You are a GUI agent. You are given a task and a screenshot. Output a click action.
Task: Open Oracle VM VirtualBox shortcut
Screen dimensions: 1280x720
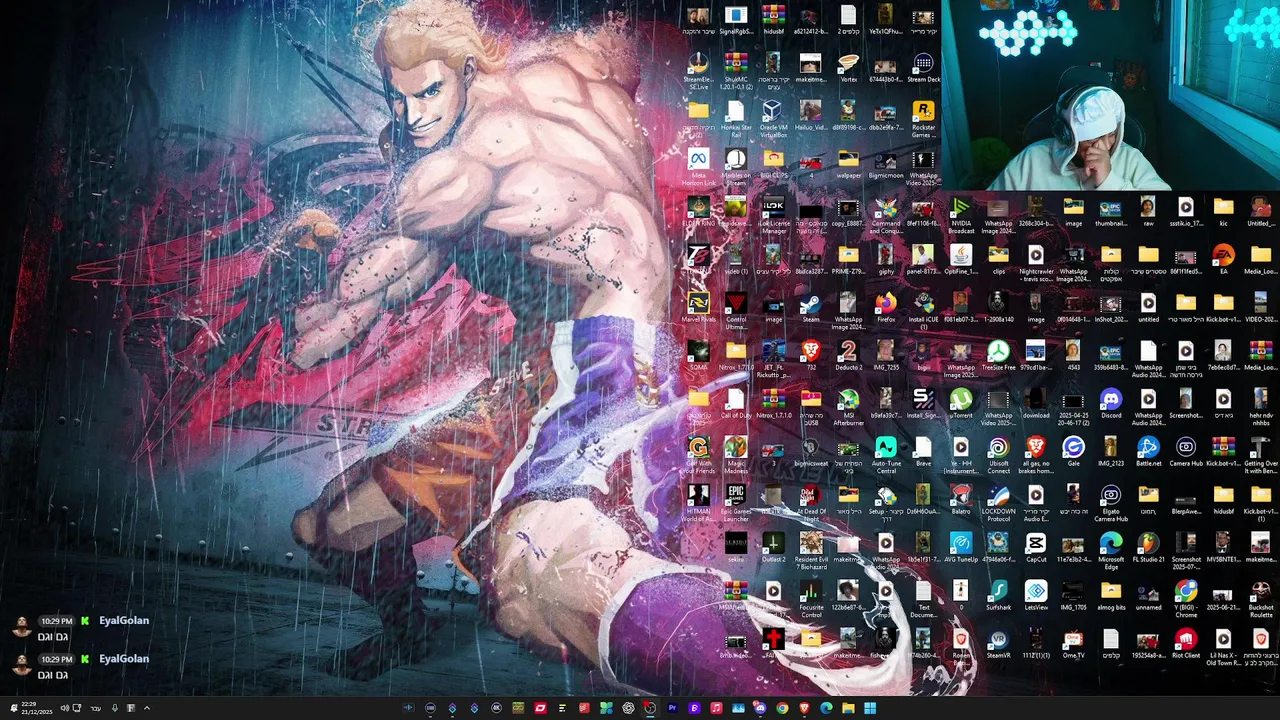(x=773, y=118)
